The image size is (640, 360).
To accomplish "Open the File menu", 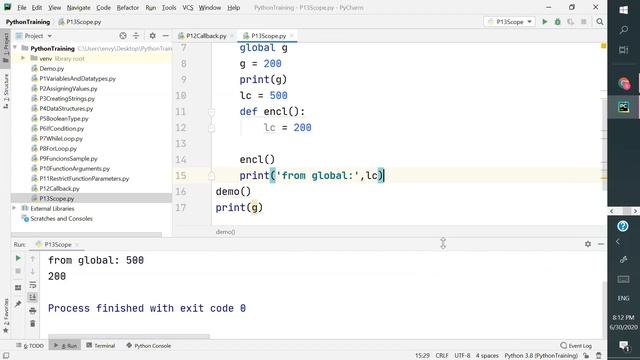I will [x=22, y=7].
